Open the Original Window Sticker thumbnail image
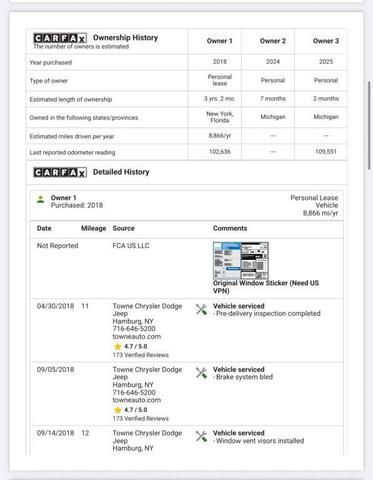This screenshot has height=480, width=373. [x=241, y=261]
